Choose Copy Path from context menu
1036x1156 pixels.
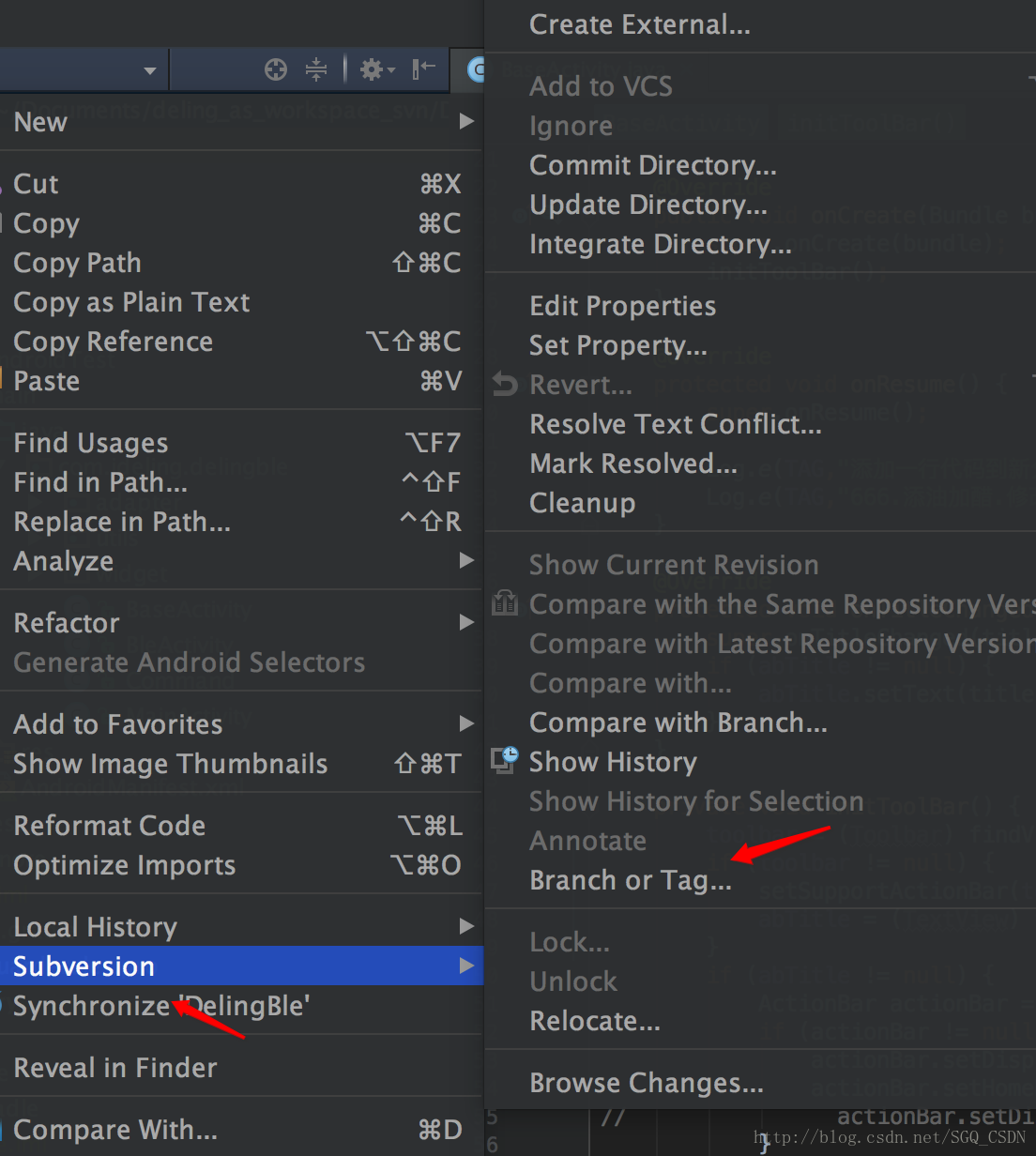coord(77,263)
